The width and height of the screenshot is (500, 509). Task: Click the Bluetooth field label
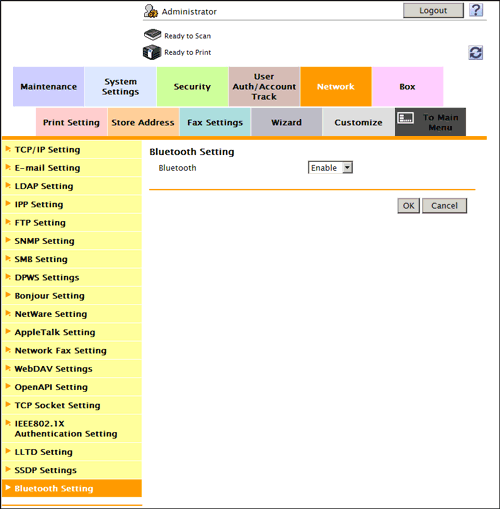[177, 168]
